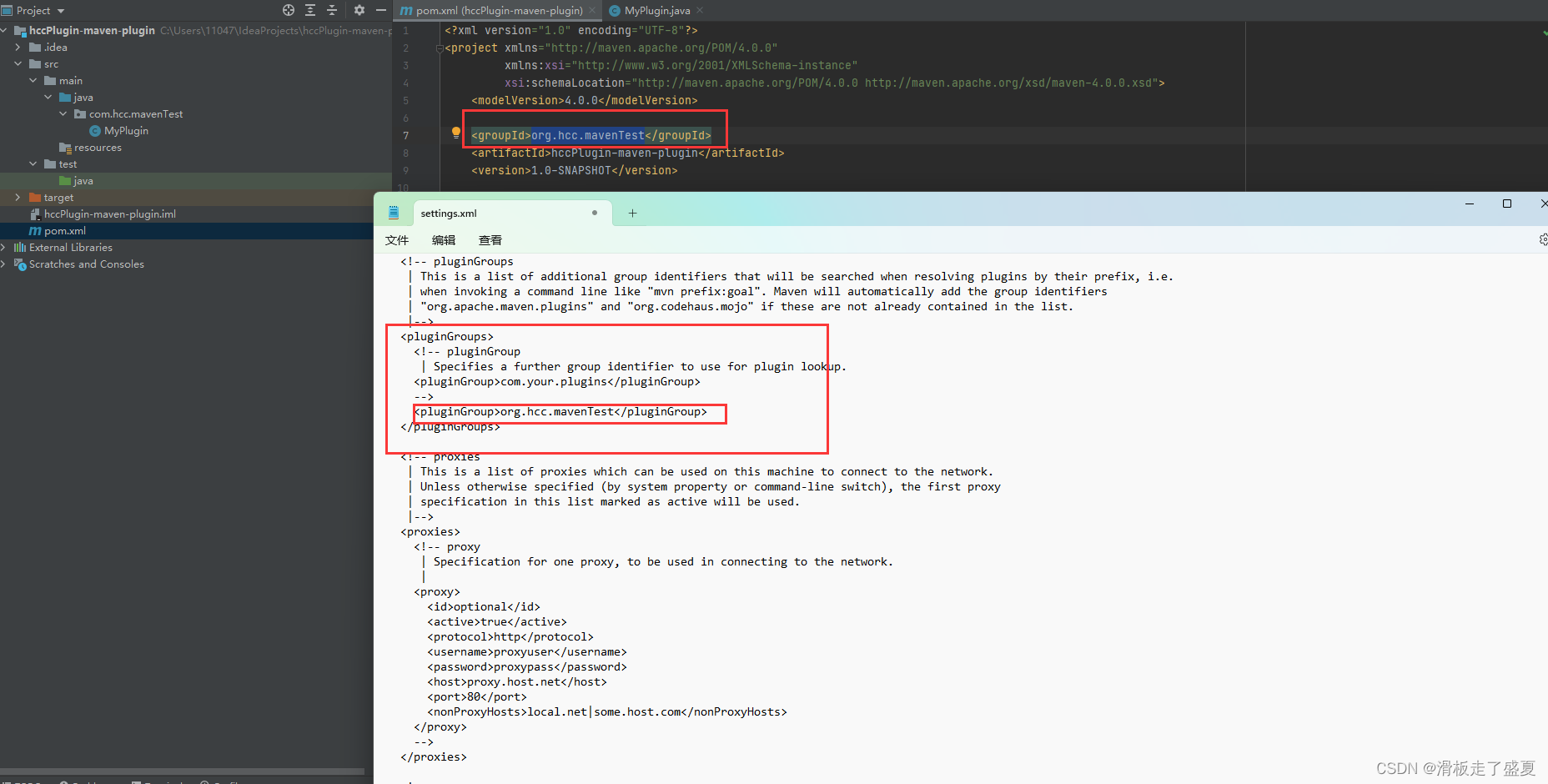Click the intention lightbulb beside the groupId line
This screenshot has width=1548, height=784.
point(455,132)
